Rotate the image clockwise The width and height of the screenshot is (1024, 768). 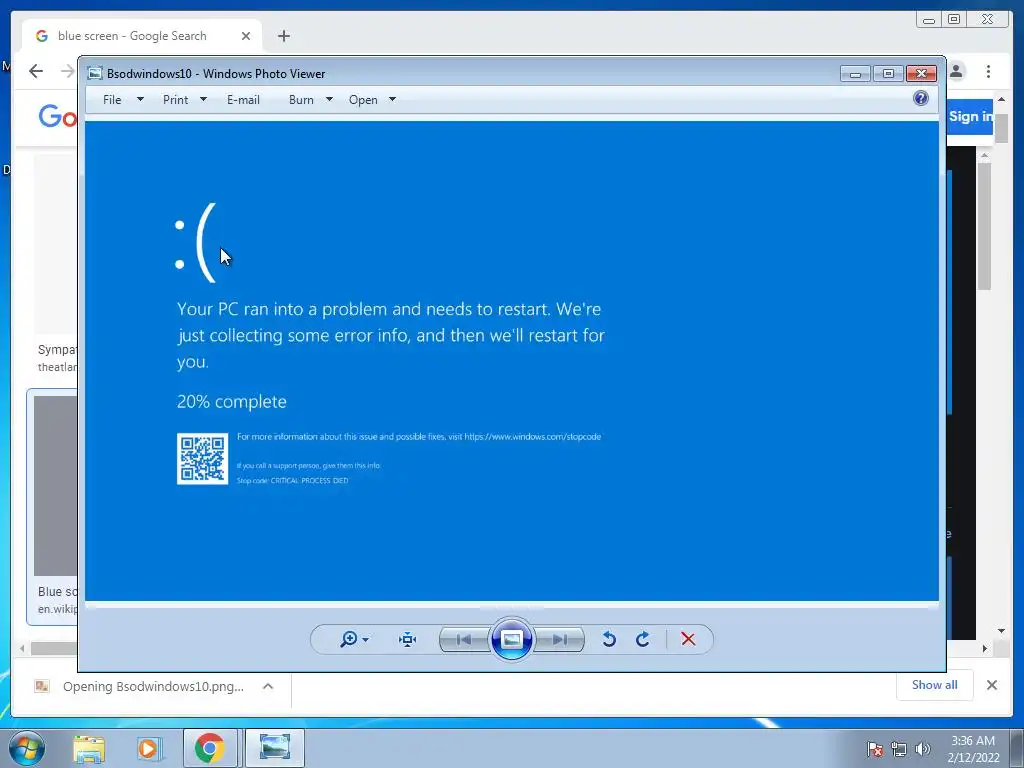(x=643, y=639)
